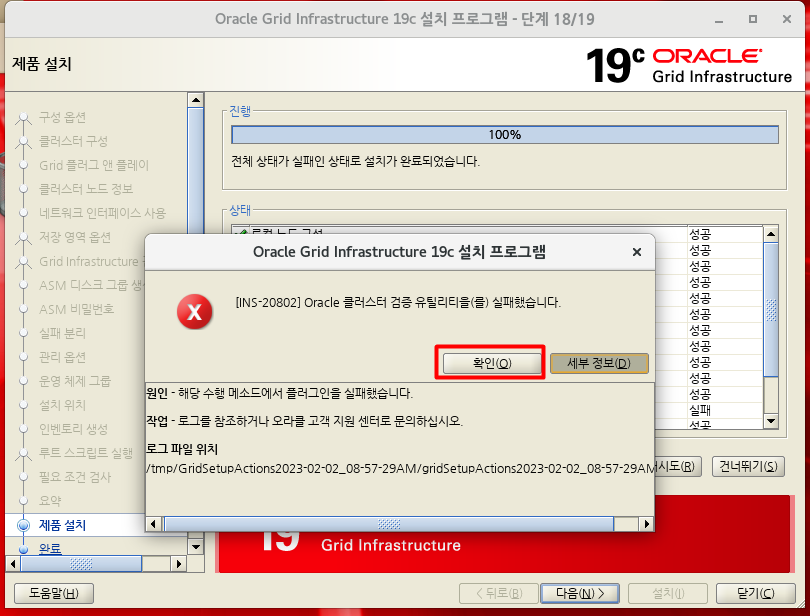The width and height of the screenshot is (810, 616).
Task: Select the 관리 옵션 step
Action: pos(62,357)
